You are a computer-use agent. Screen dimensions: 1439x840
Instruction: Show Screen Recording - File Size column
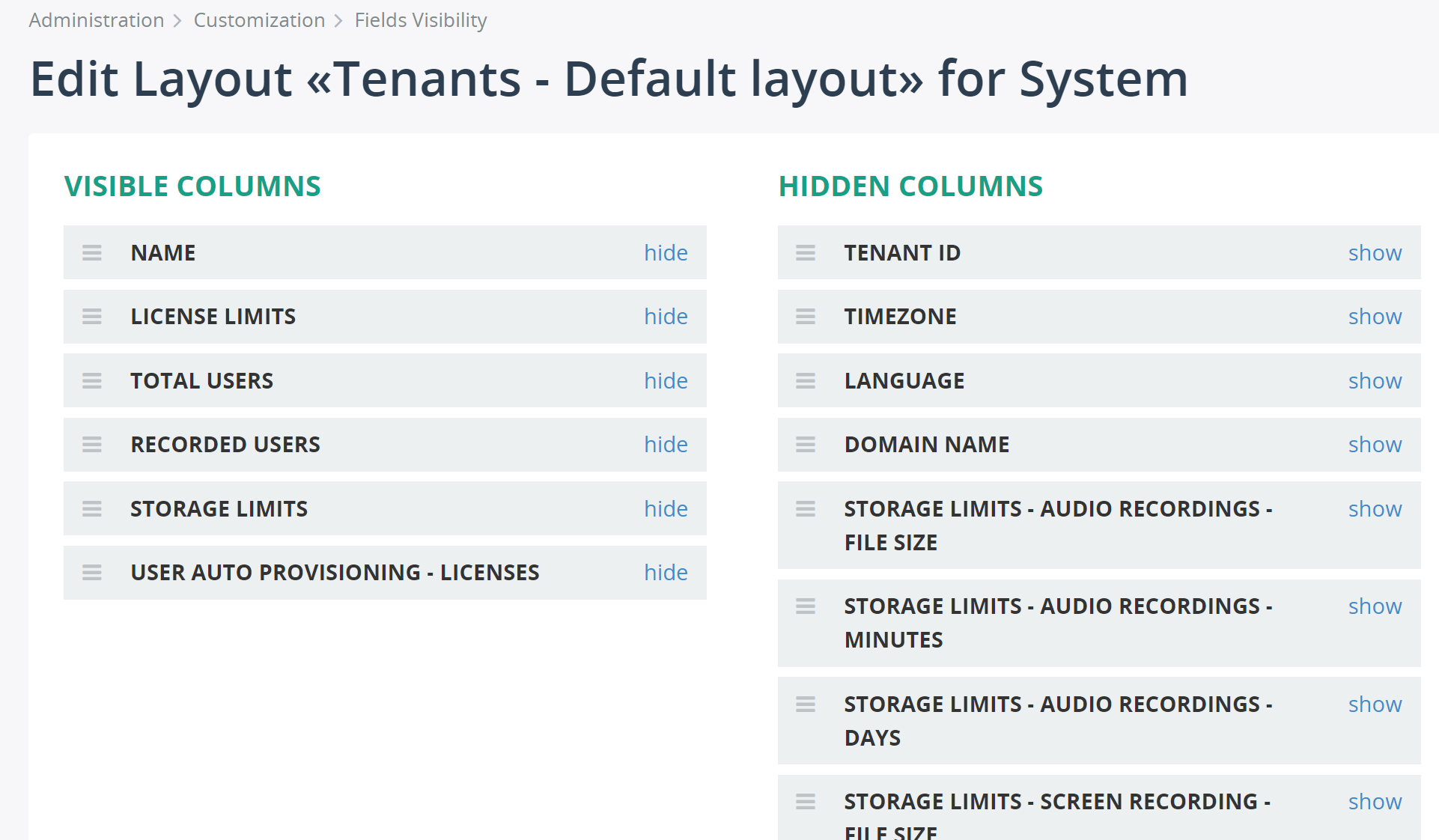(x=1375, y=802)
